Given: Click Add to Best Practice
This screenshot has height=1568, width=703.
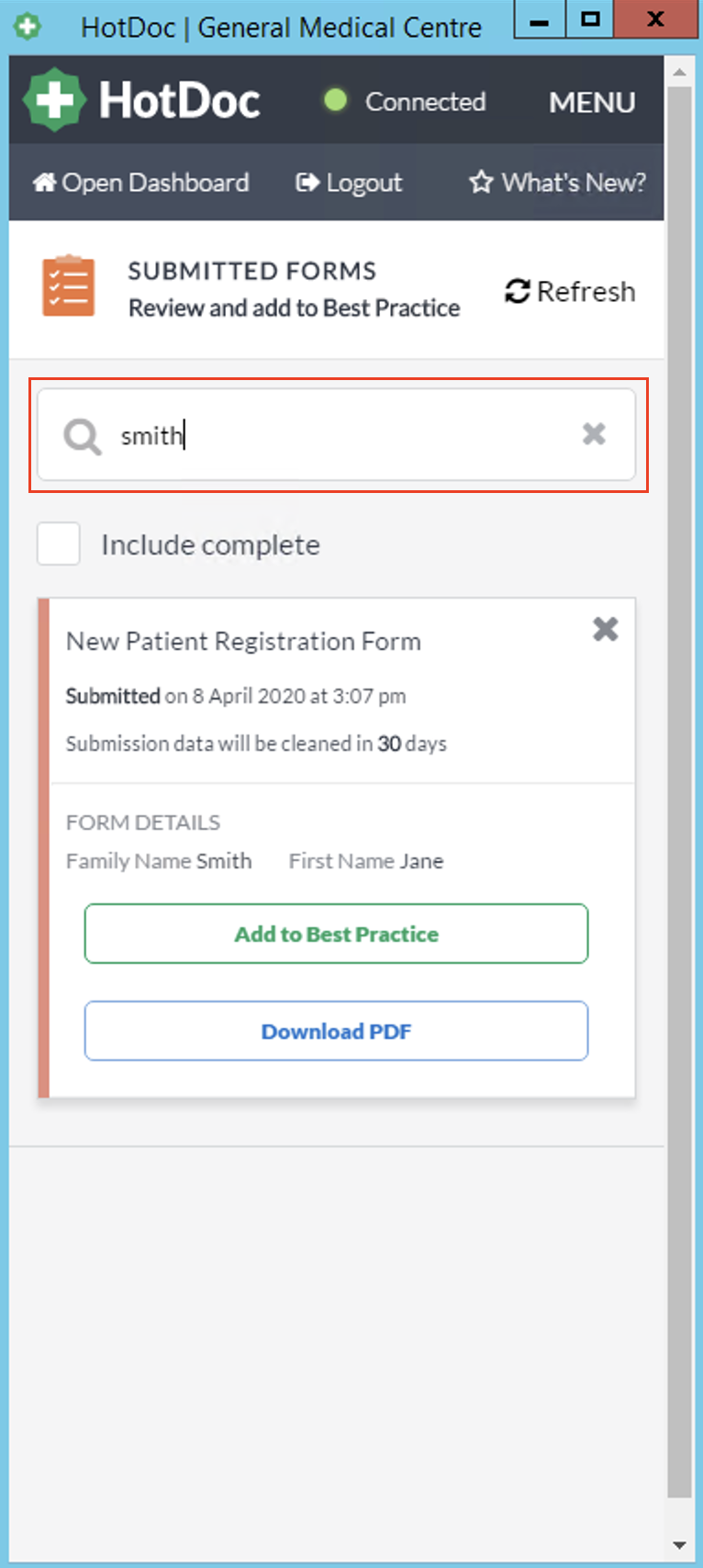Looking at the screenshot, I should (336, 933).
